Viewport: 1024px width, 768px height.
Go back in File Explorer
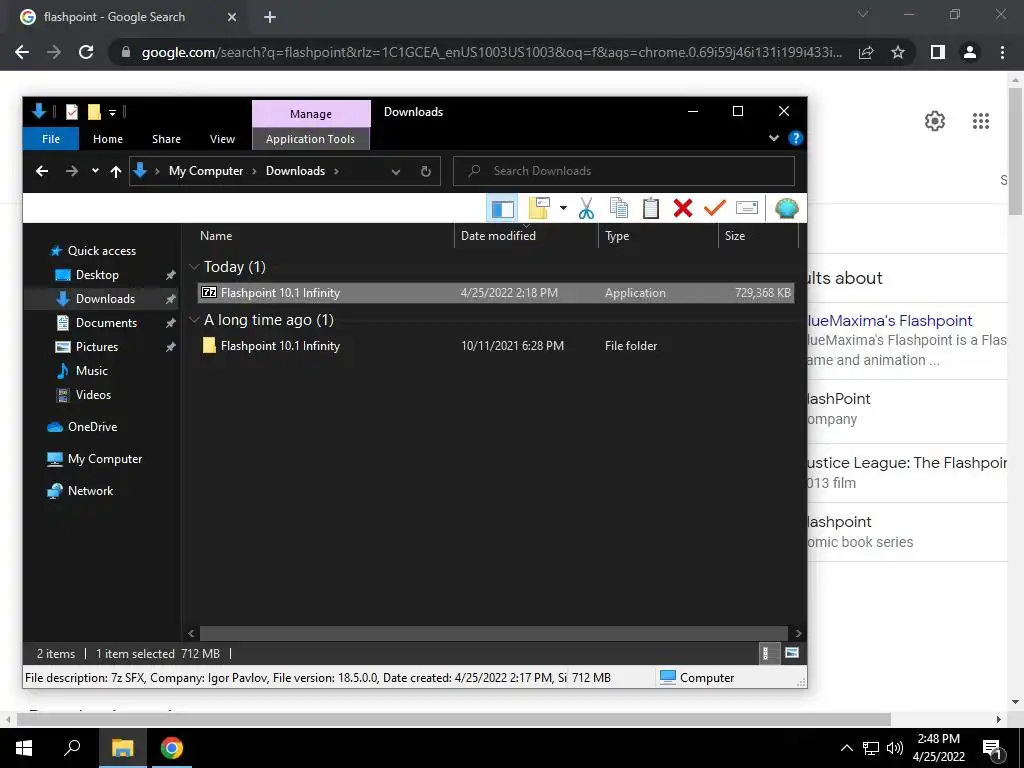click(42, 171)
